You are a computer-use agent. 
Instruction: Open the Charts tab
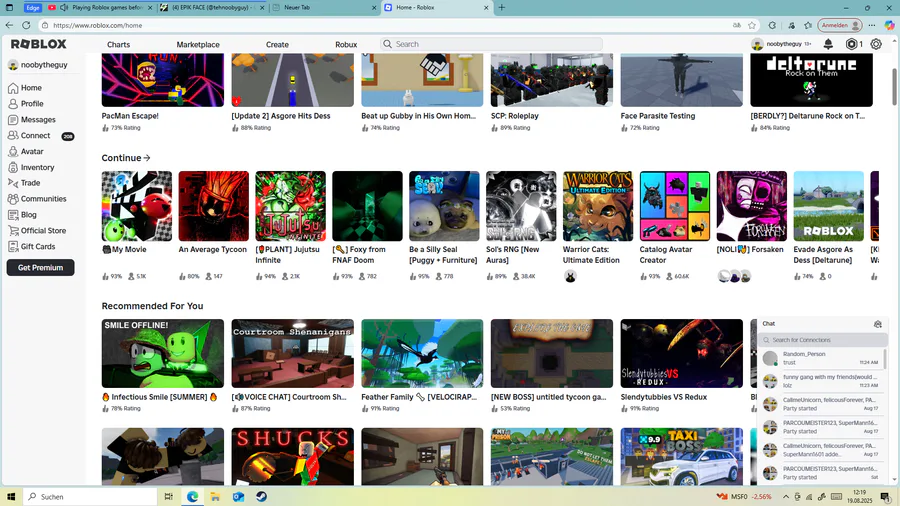(118, 45)
